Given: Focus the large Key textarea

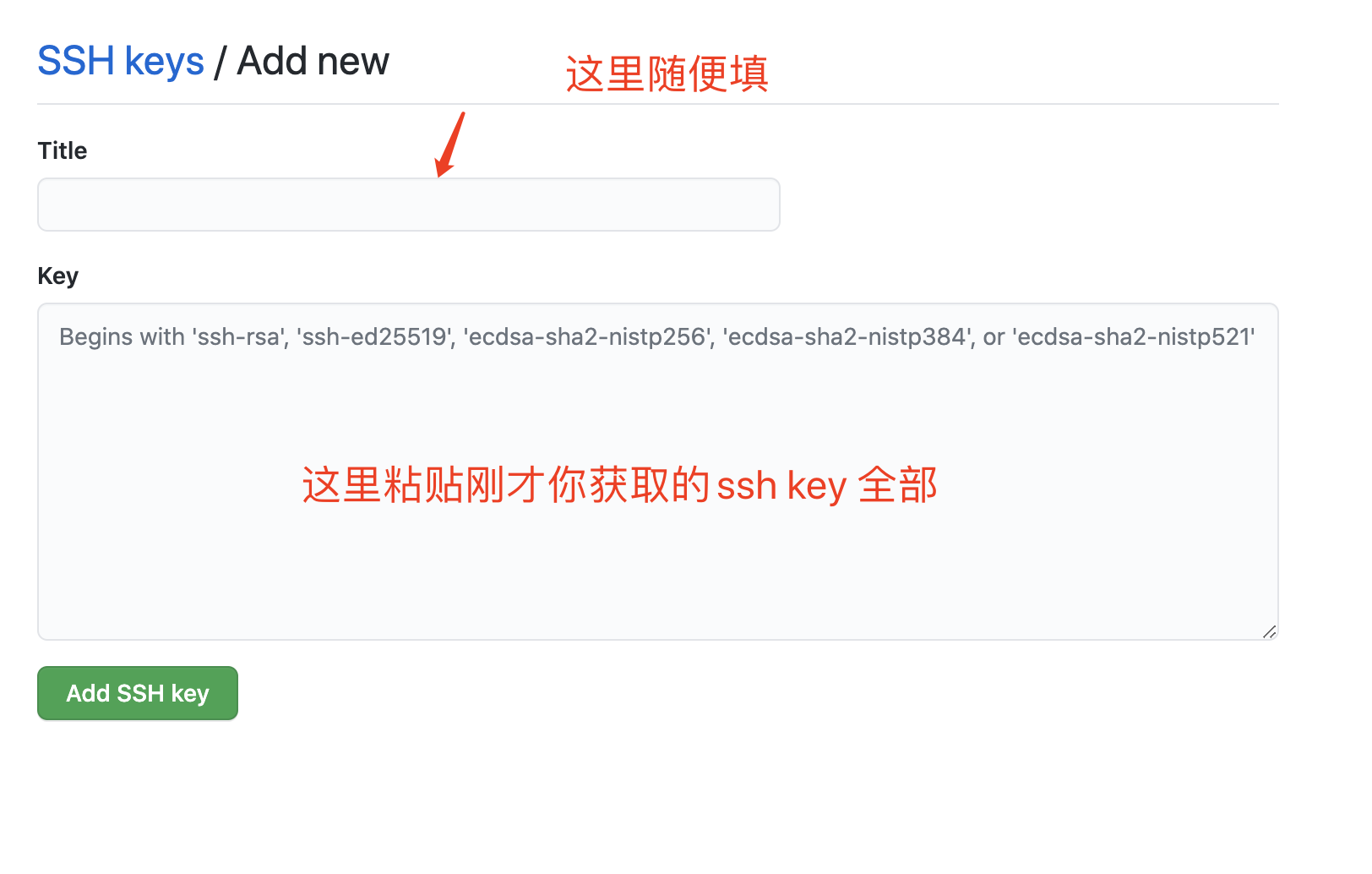Looking at the screenshot, I should click(x=658, y=472).
